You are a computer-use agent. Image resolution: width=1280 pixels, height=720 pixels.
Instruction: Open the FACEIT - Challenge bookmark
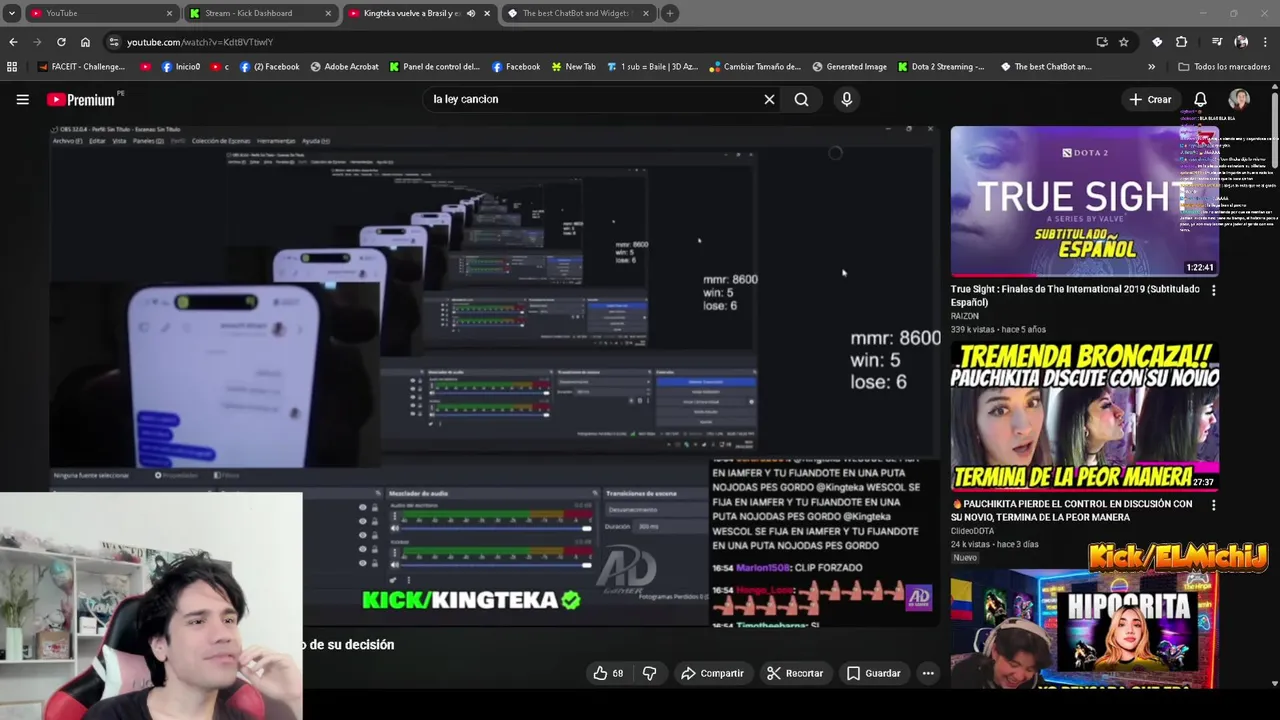pos(81,67)
